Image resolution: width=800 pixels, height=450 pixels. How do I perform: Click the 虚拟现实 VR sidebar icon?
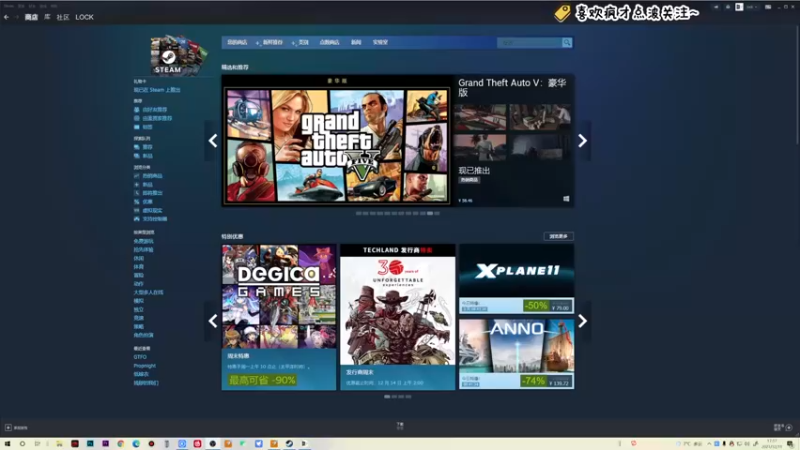136,210
